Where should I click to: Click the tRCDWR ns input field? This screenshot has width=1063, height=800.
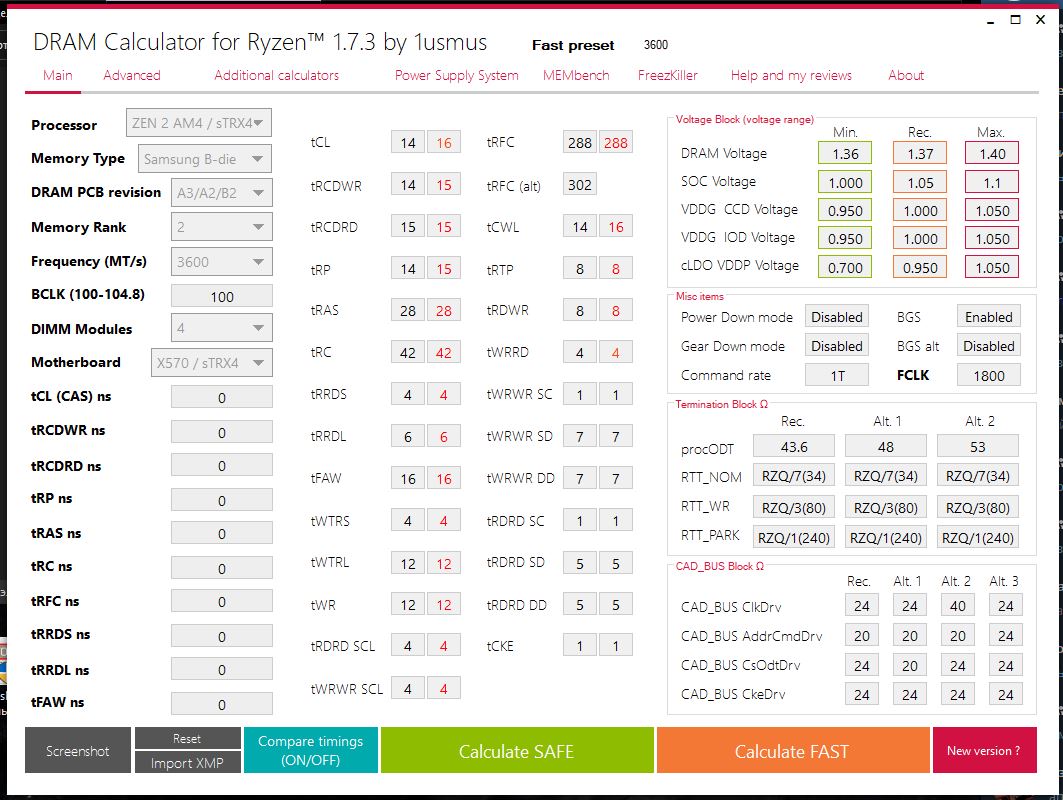pyautogui.click(x=222, y=432)
